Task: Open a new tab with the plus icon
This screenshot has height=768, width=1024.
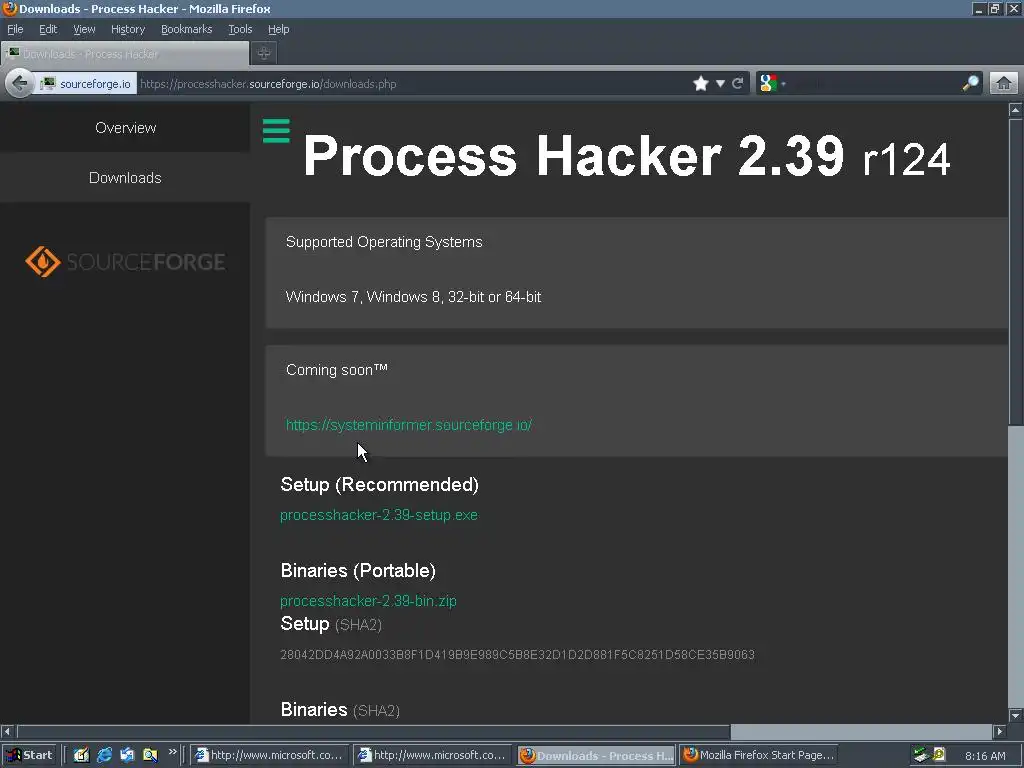Action: click(x=264, y=54)
